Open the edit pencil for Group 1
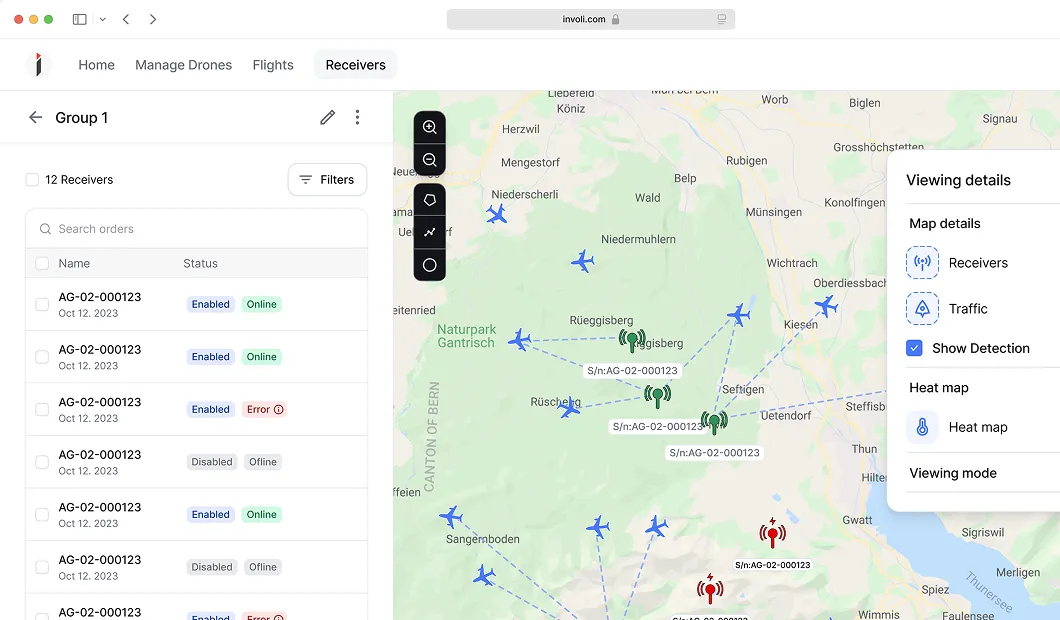This screenshot has height=620, width=1060. coord(327,117)
